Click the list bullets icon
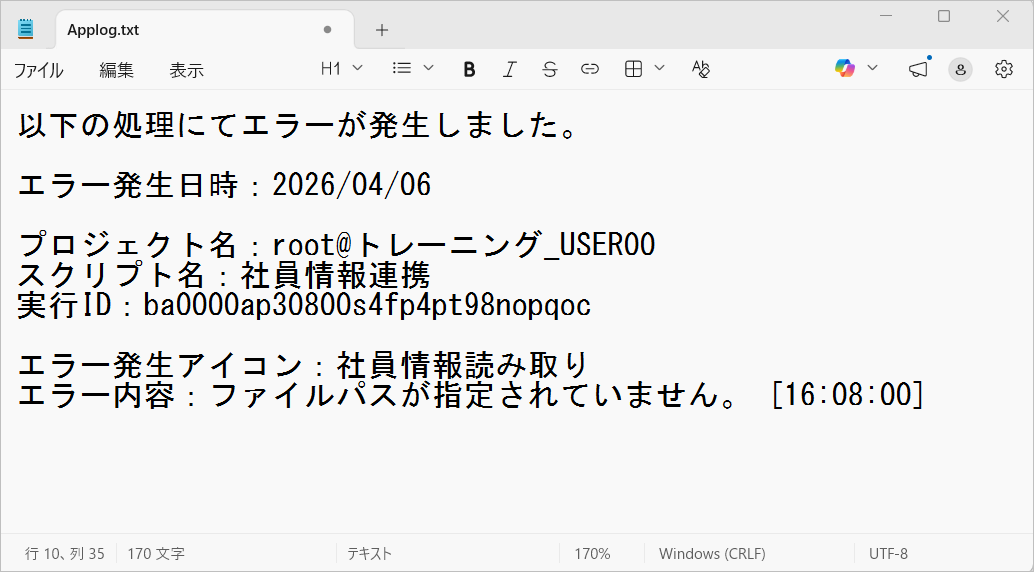 tap(402, 68)
